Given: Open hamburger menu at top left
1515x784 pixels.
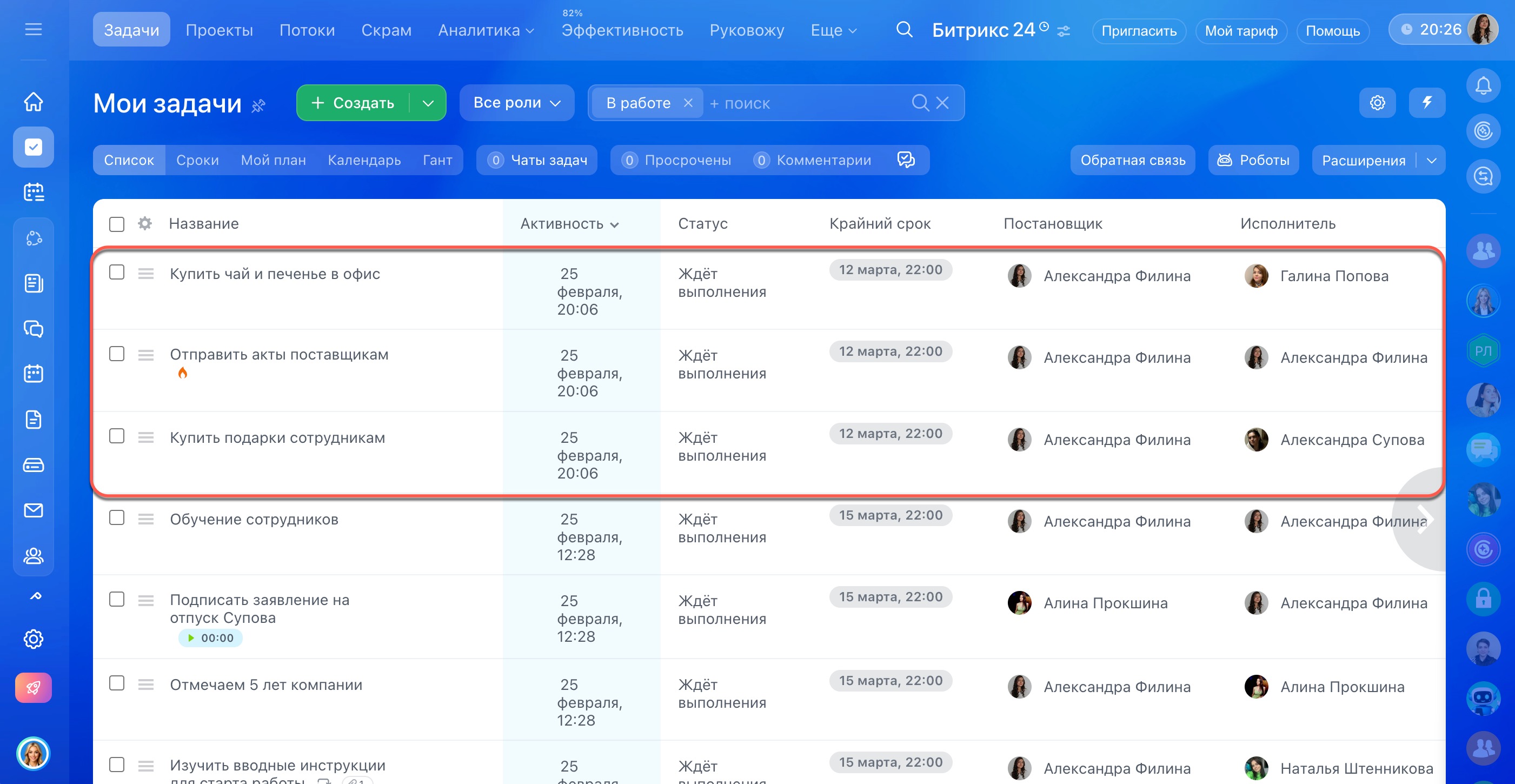Looking at the screenshot, I should click(x=34, y=29).
